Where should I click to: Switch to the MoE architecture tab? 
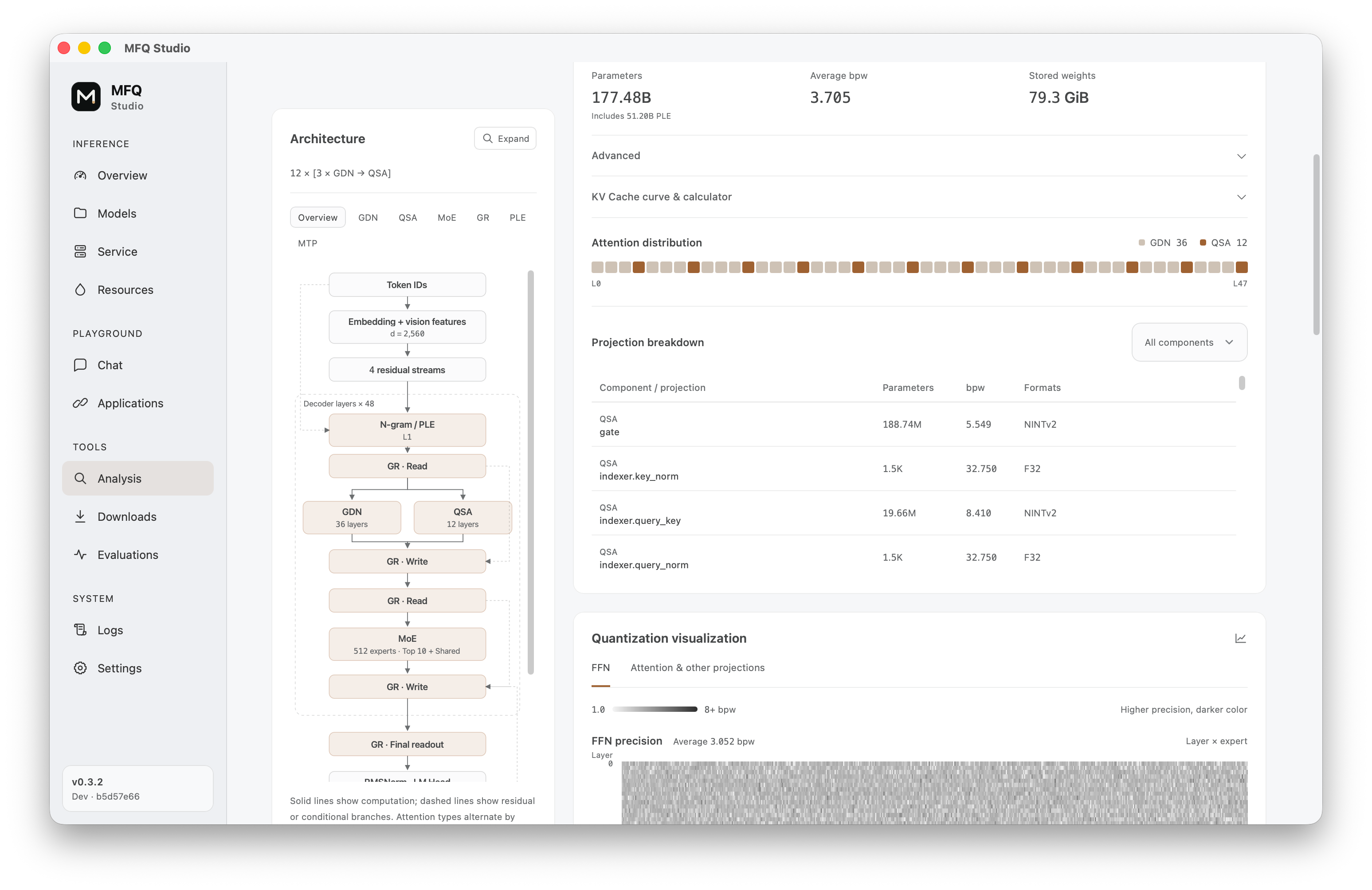click(x=447, y=217)
